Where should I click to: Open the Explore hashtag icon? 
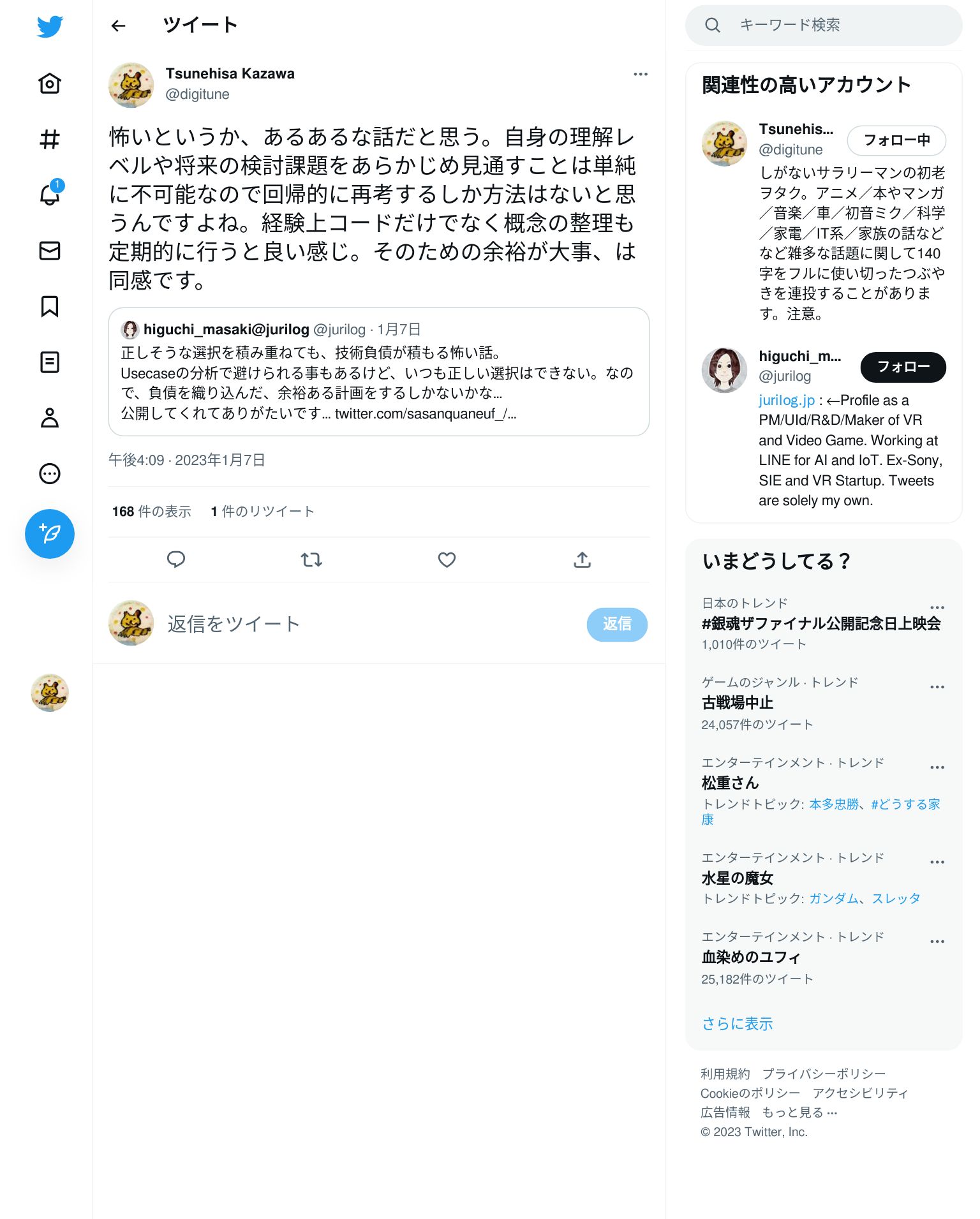tap(50, 139)
